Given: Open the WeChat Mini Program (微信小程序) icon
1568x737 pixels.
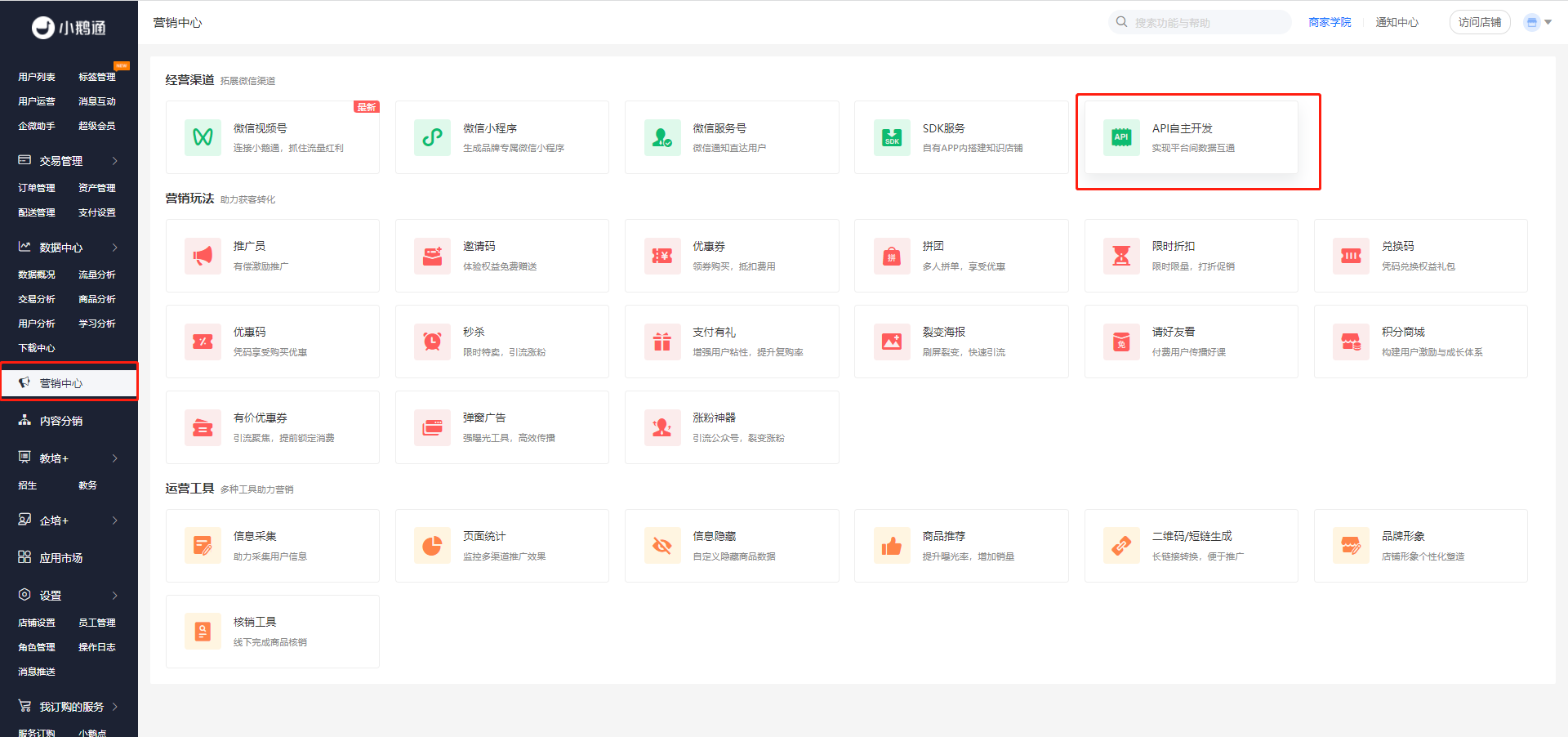Looking at the screenshot, I should pyautogui.click(x=432, y=137).
